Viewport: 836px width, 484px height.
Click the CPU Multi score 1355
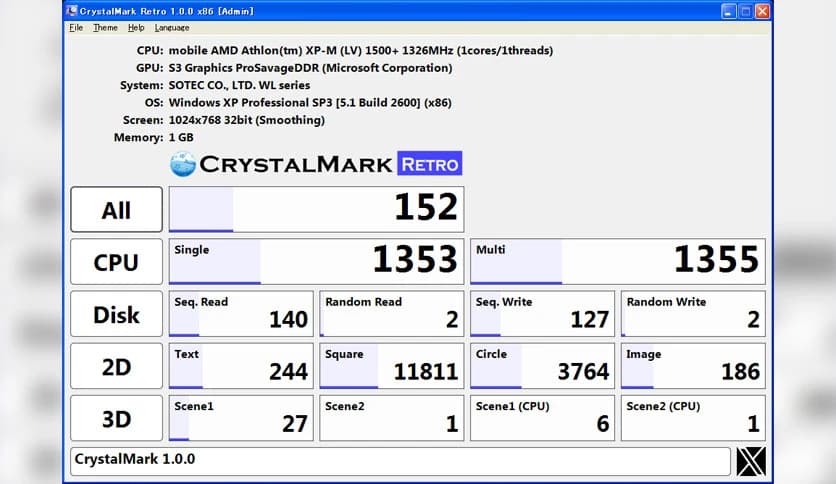coord(617,262)
